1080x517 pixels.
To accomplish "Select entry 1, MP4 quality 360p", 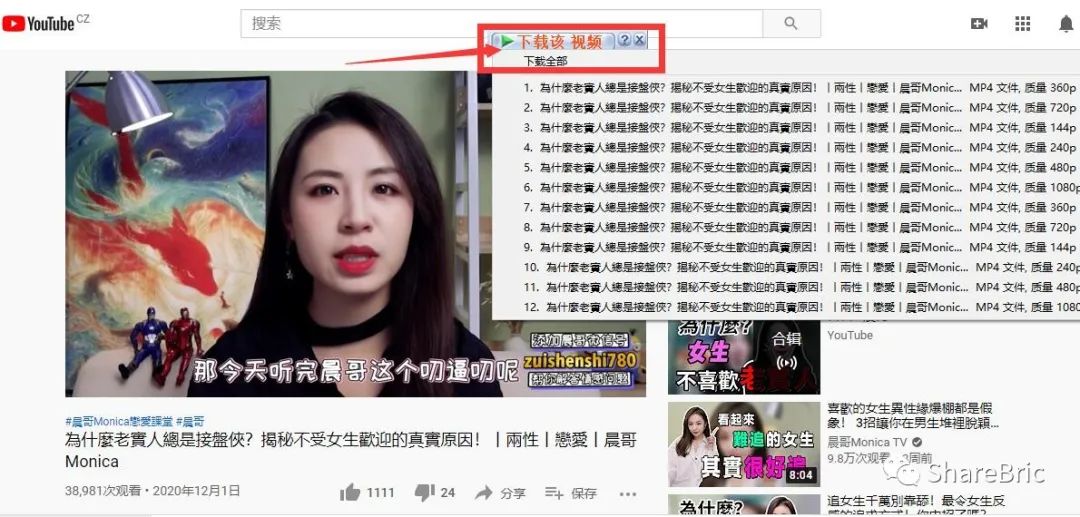I will point(800,88).
